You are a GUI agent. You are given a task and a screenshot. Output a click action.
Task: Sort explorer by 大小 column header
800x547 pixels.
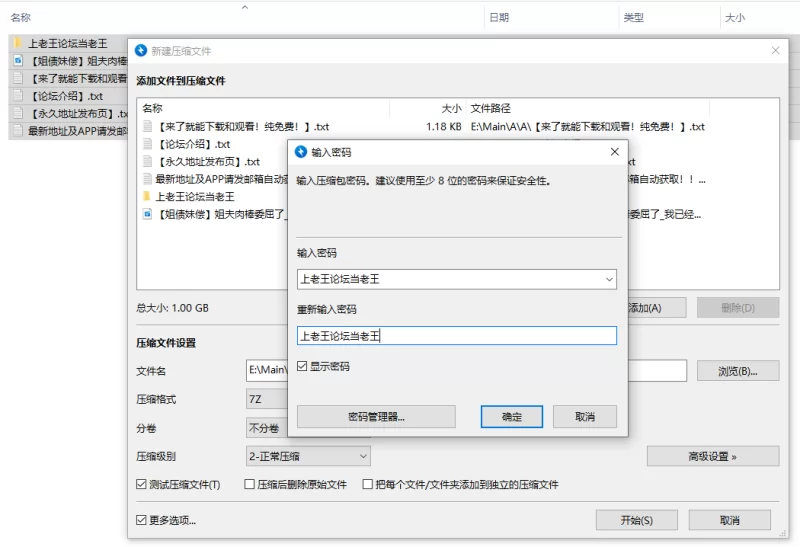(x=735, y=17)
